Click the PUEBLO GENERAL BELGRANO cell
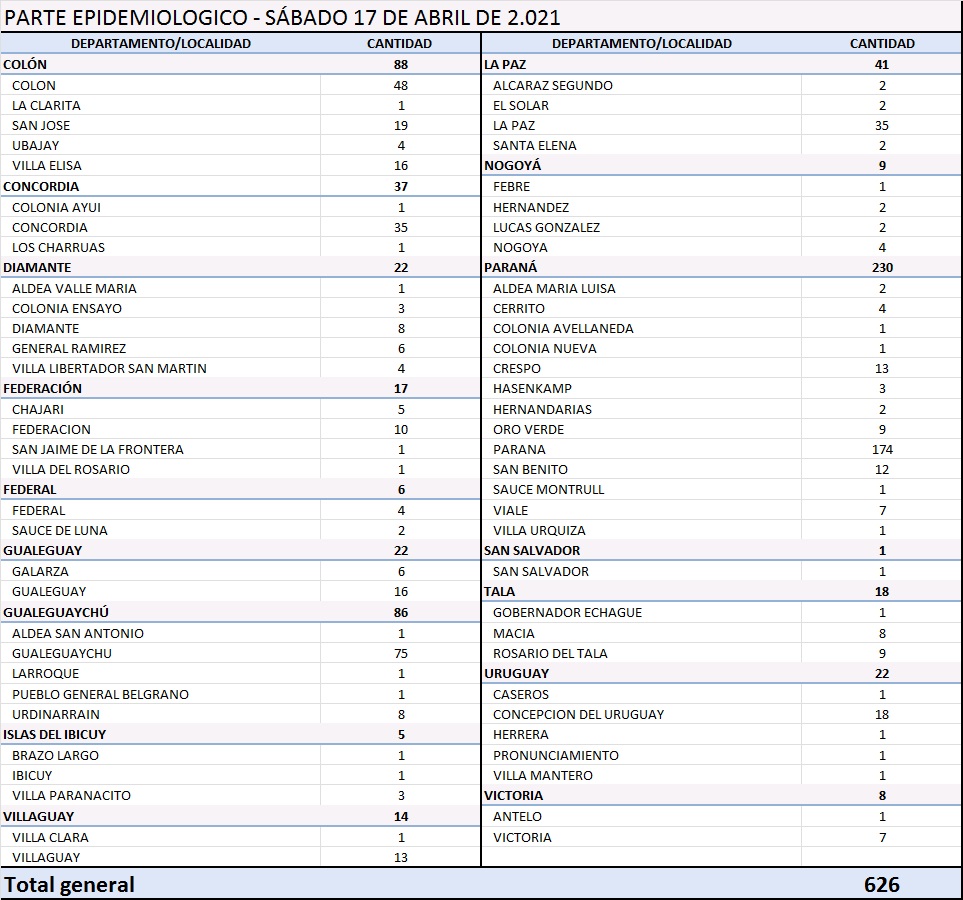 (100, 695)
